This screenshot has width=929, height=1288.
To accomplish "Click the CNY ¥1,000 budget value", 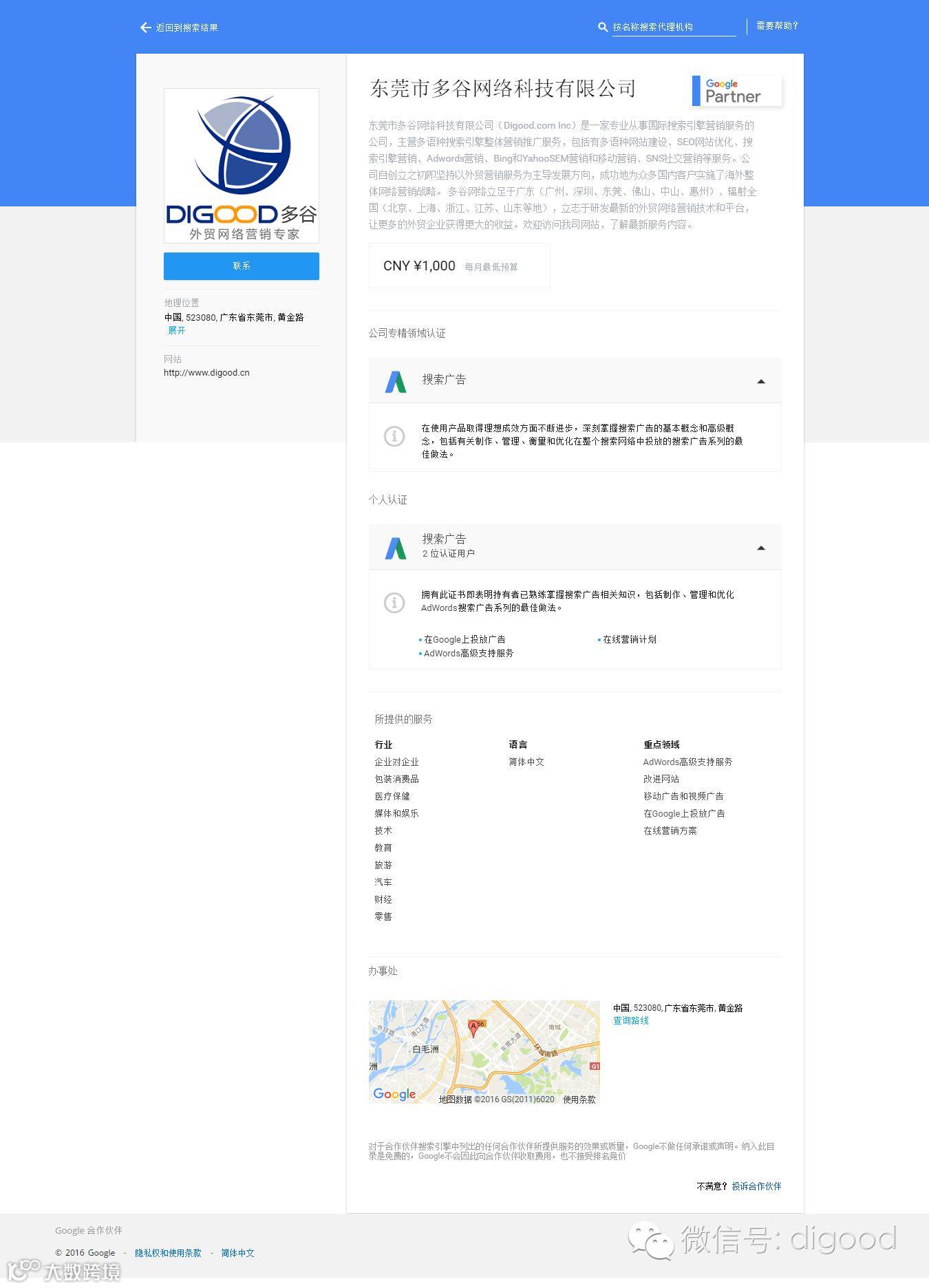I will pyautogui.click(x=419, y=266).
